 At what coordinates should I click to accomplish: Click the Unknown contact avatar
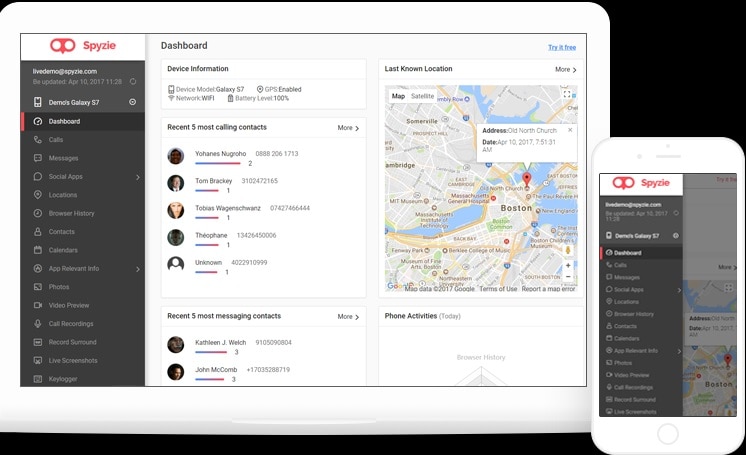tap(176, 264)
